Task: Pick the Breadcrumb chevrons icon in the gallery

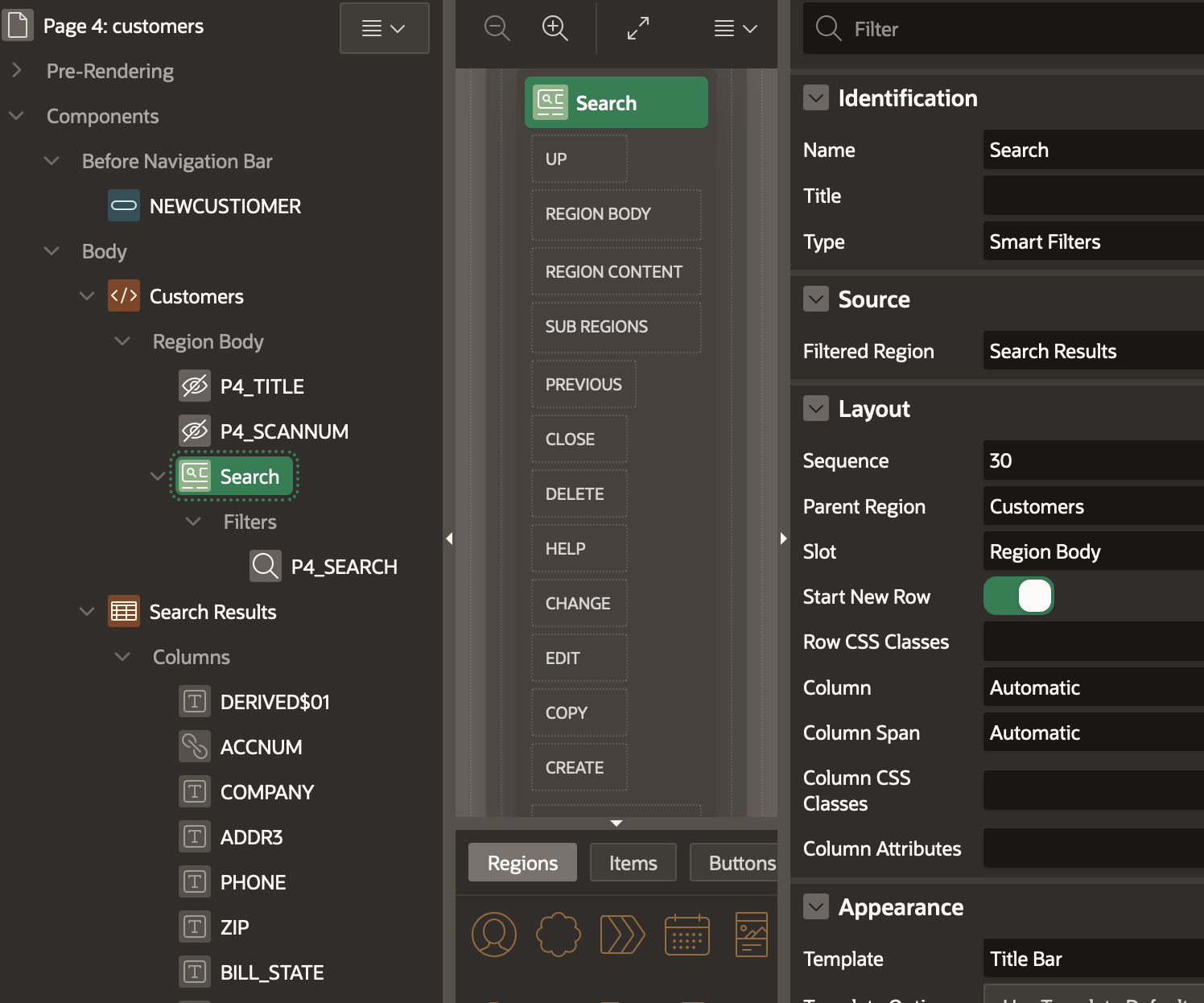Action: pos(622,935)
